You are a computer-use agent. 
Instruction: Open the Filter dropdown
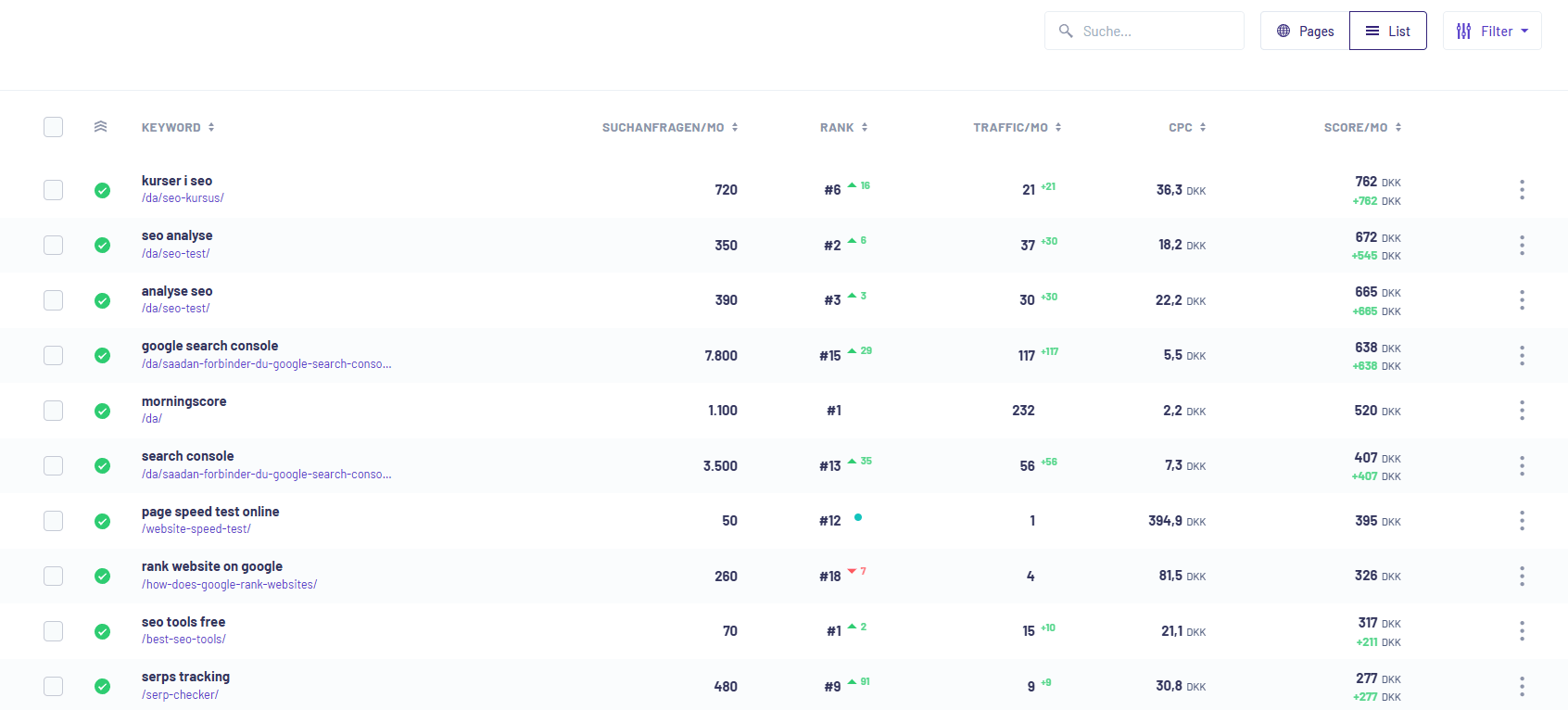pyautogui.click(x=1492, y=31)
